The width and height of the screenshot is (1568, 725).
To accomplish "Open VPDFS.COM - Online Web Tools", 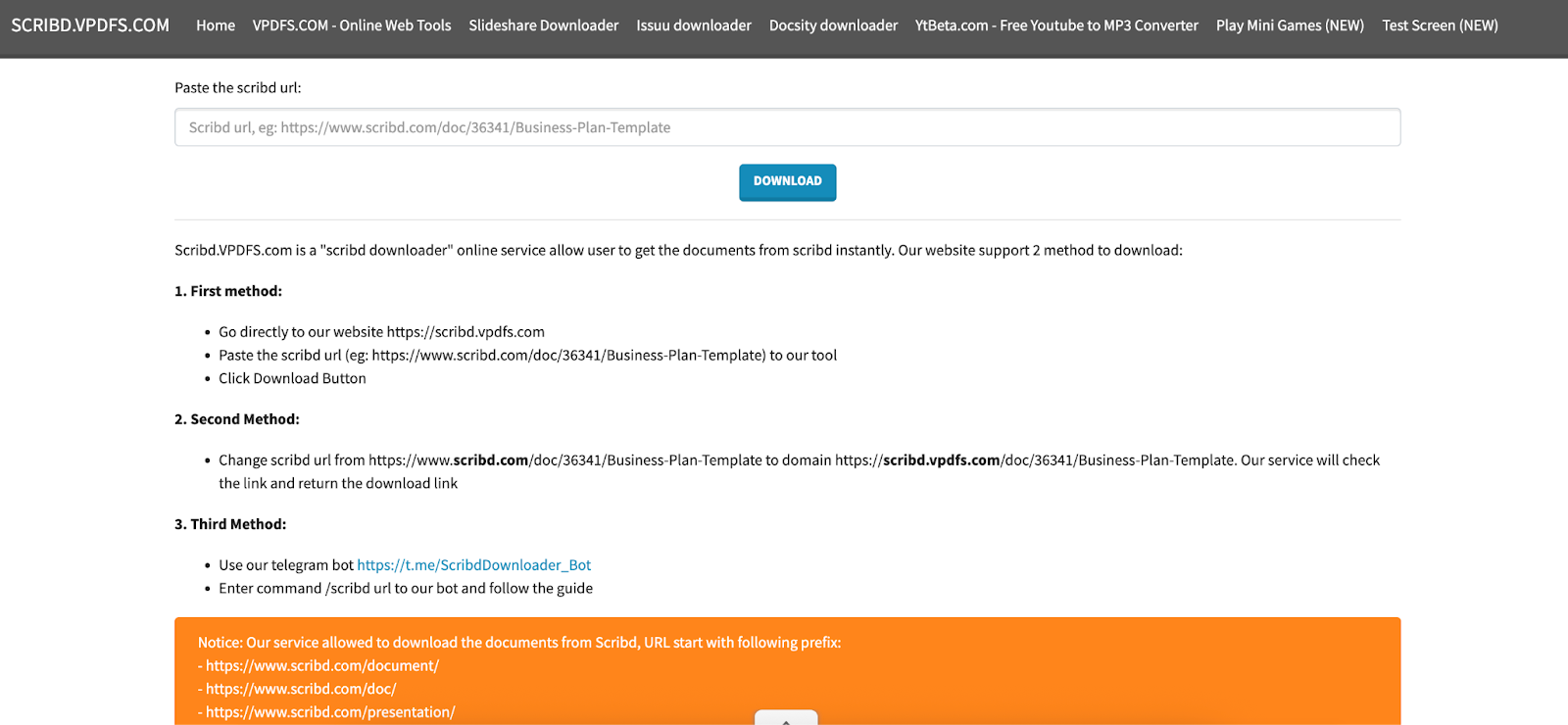I will click(352, 25).
